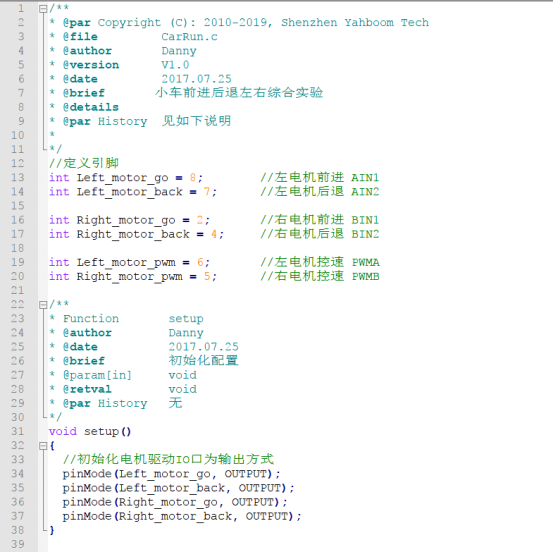Click the history text 见如下说明
The image size is (554, 552).
pyautogui.click(x=196, y=121)
